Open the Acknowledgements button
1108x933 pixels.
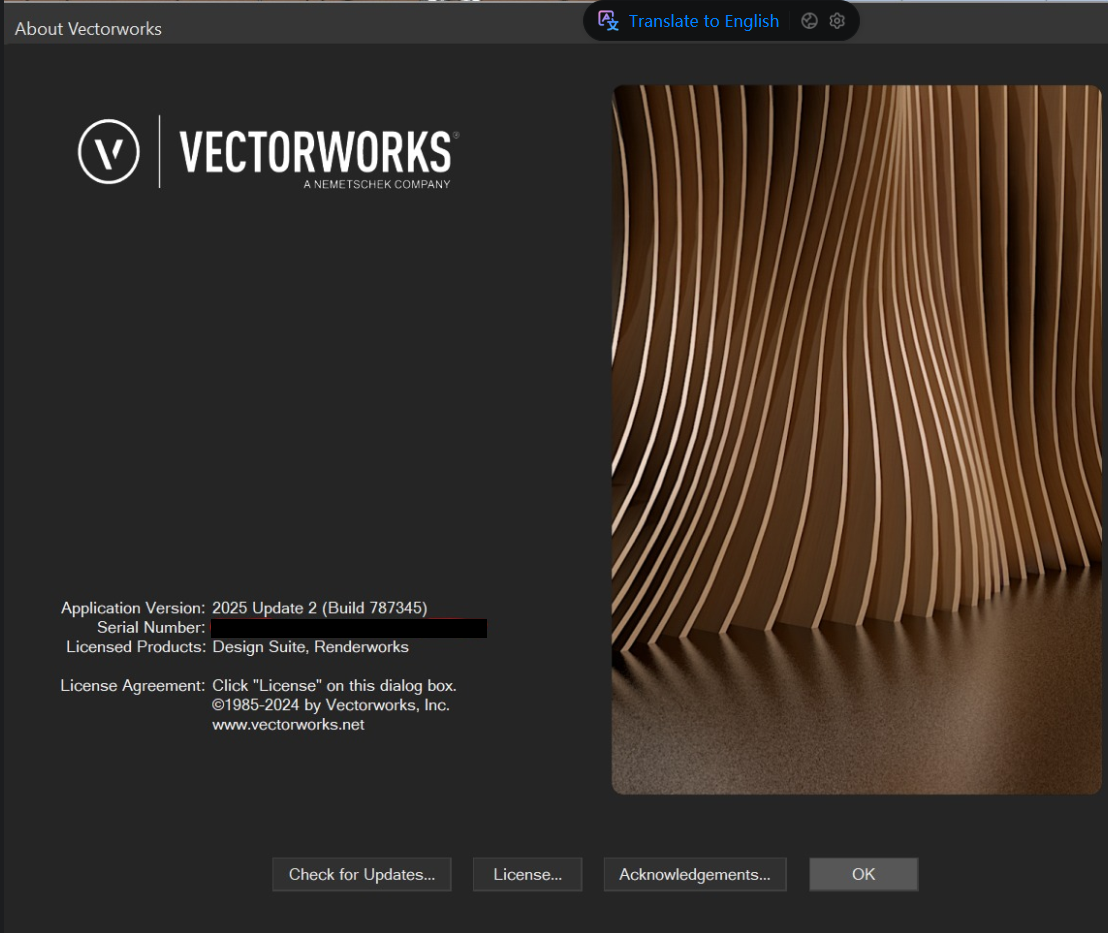pos(695,874)
